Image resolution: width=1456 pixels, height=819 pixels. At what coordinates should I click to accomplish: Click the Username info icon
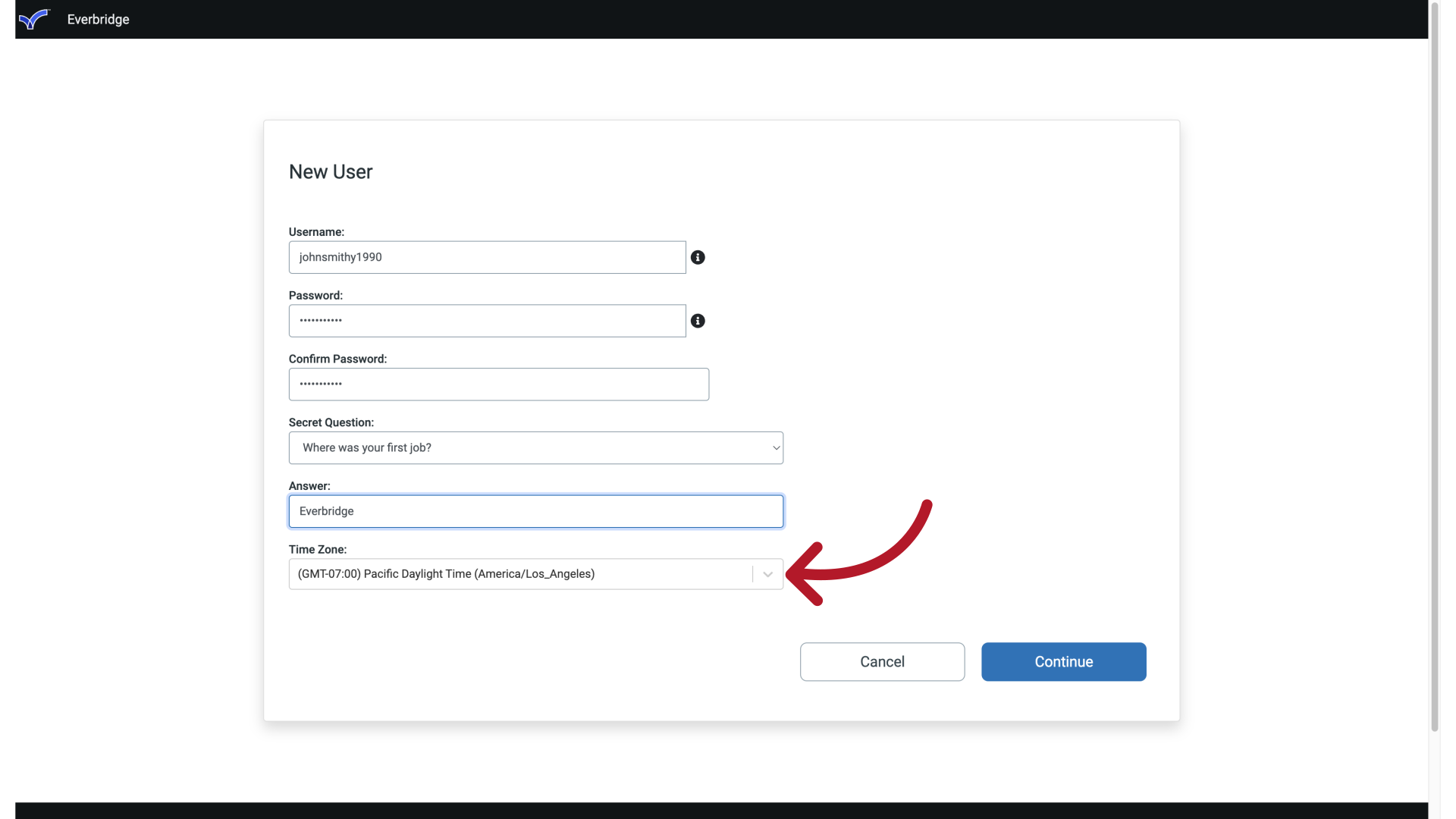pos(698,257)
